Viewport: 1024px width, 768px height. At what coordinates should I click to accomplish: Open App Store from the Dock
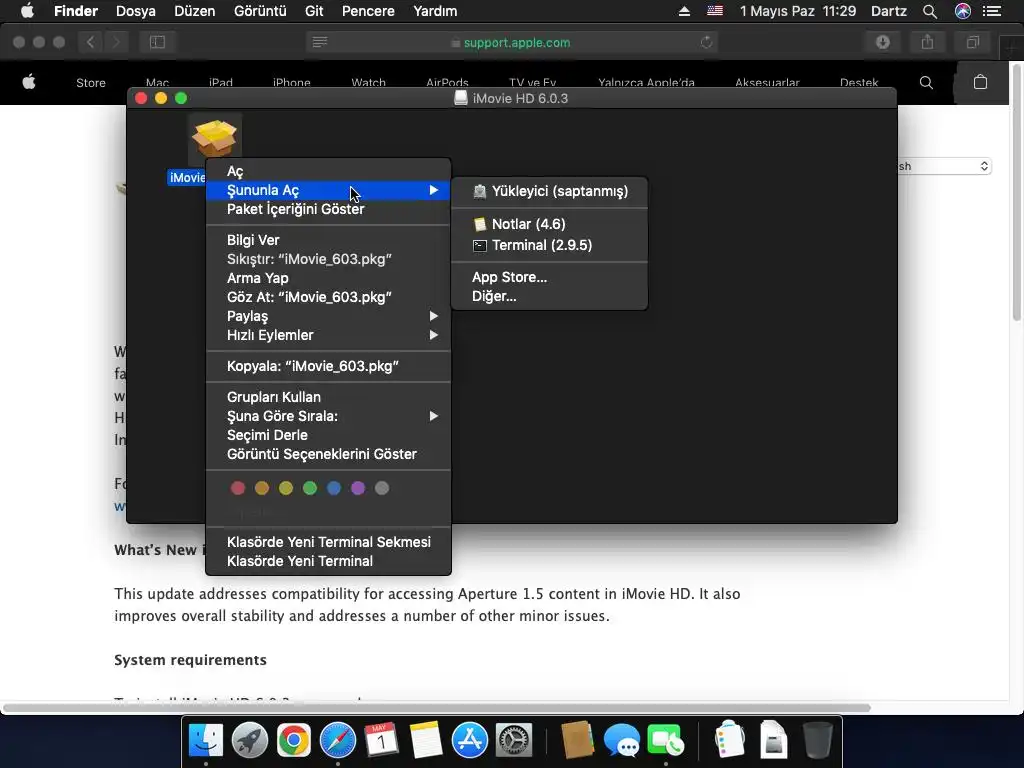470,741
